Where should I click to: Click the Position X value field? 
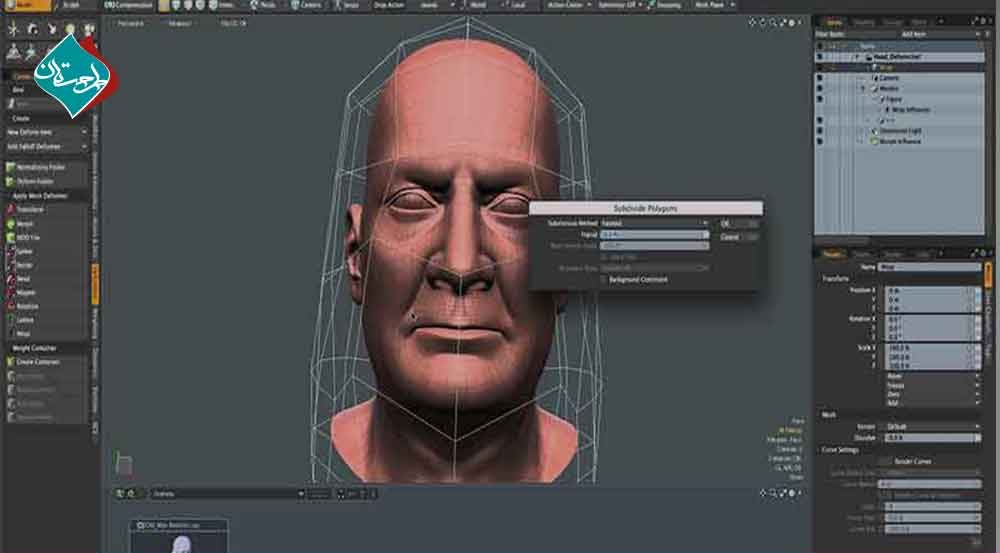[927, 290]
